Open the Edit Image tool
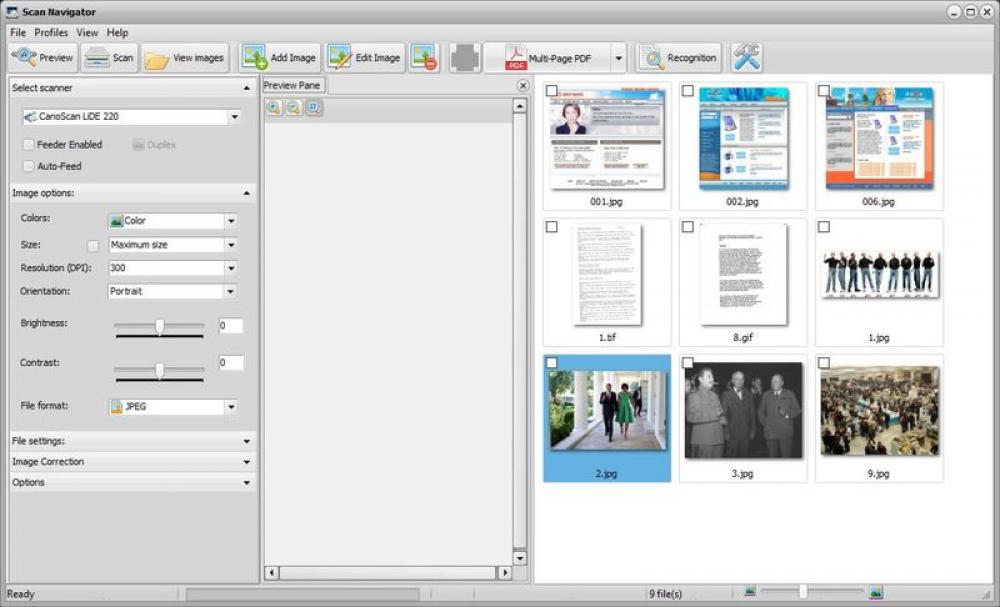 [365, 57]
